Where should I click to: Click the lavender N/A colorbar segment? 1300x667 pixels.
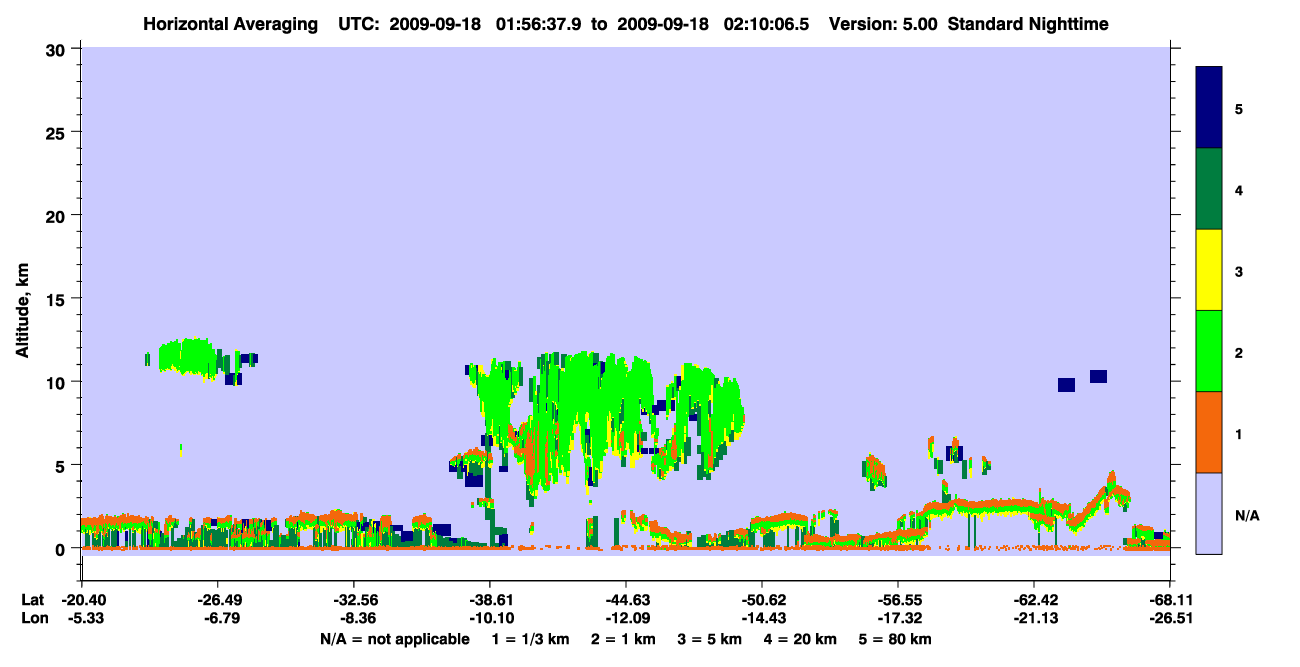pyautogui.click(x=1209, y=513)
